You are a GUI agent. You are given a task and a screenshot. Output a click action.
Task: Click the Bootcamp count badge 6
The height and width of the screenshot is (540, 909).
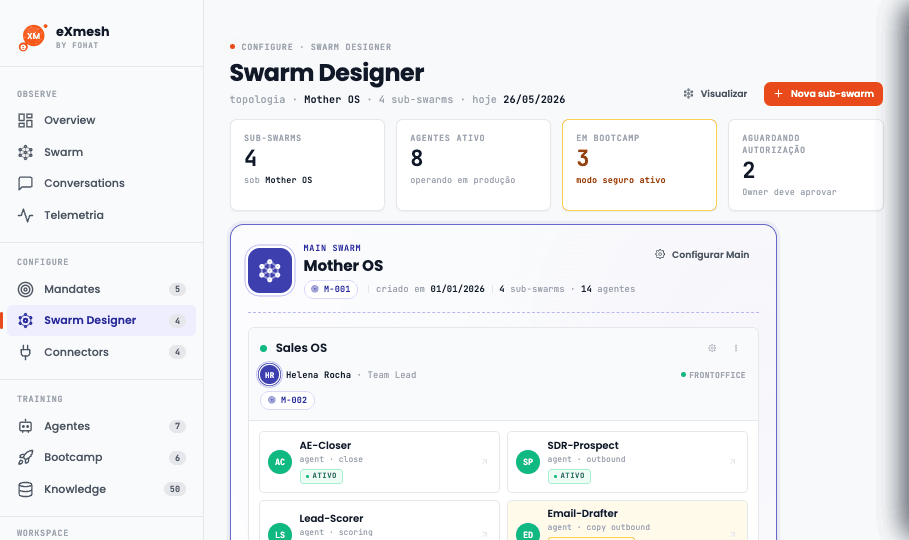click(x=177, y=458)
